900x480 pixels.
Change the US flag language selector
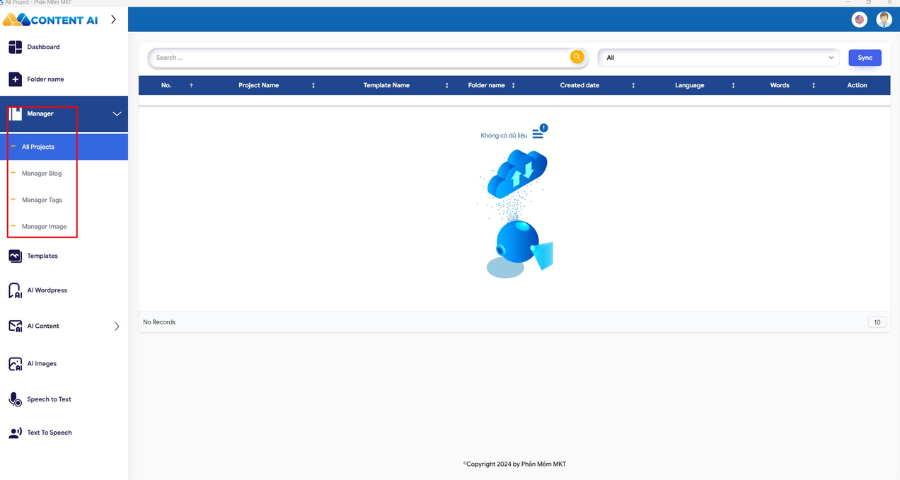pyautogui.click(x=859, y=20)
